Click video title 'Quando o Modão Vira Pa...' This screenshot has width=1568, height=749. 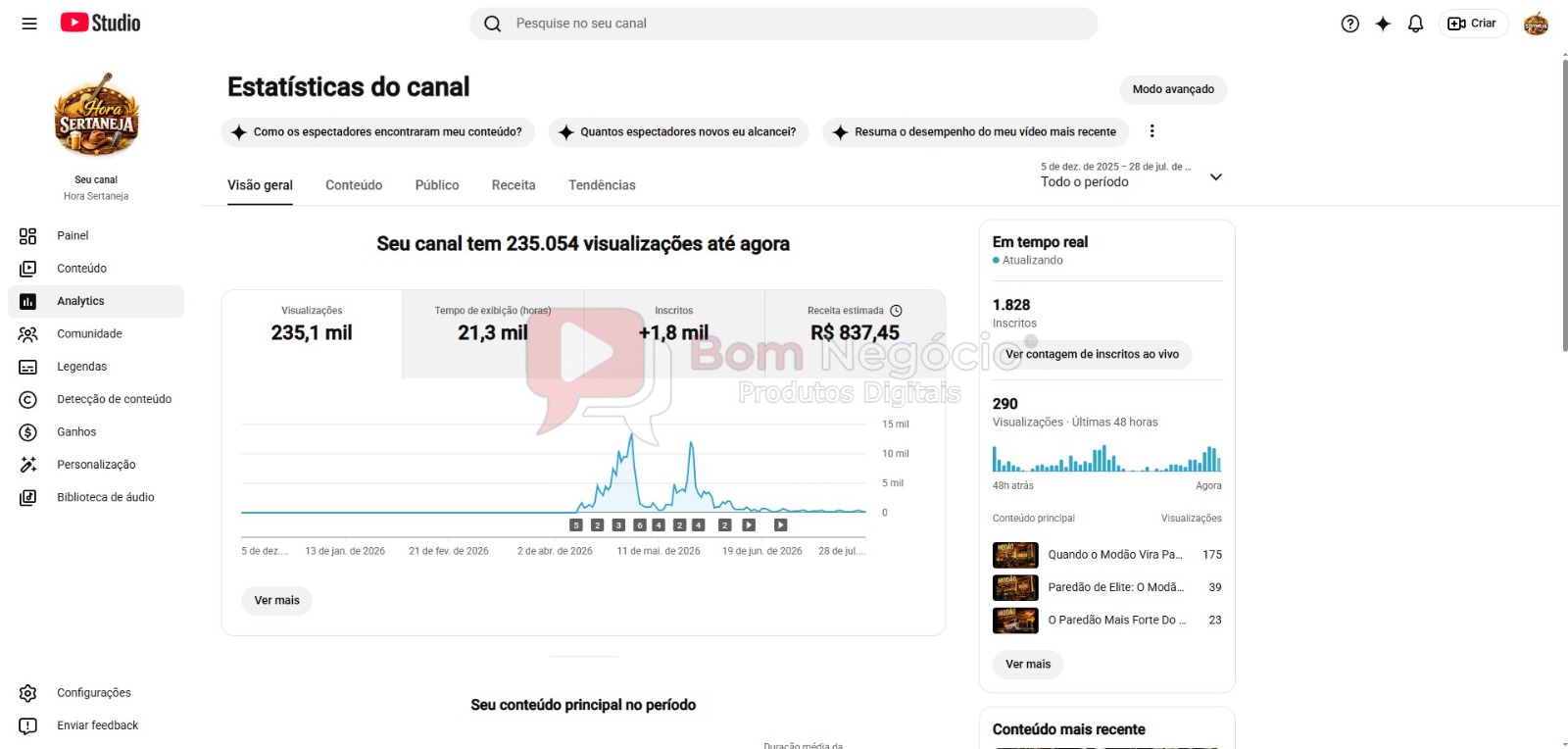tap(1115, 555)
